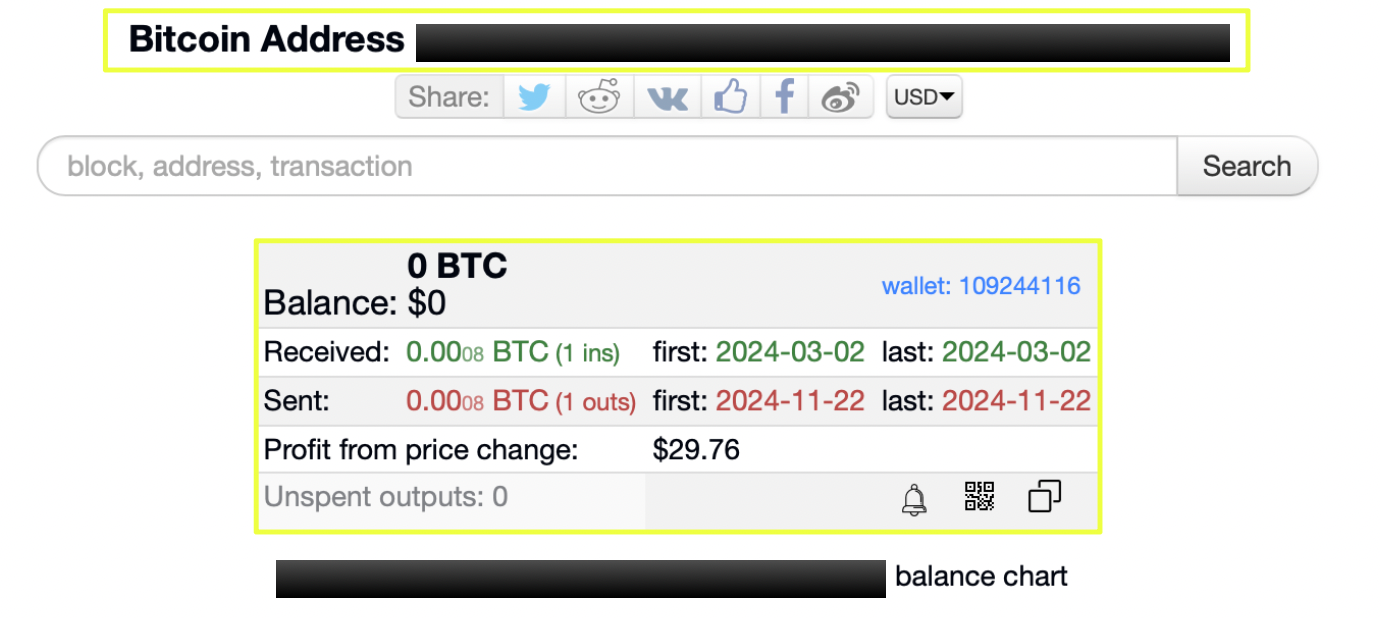Share the page on VK
The width and height of the screenshot is (1380, 618).
(x=667, y=97)
